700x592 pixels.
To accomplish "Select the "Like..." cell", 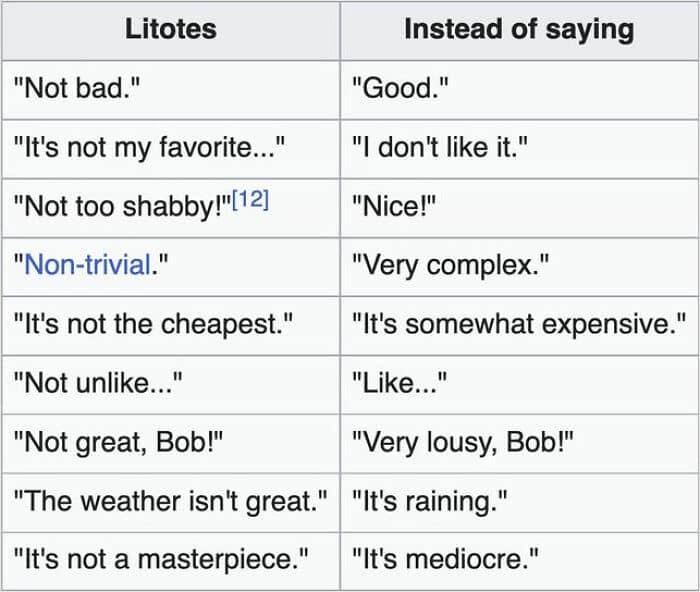I will tap(399, 383).
